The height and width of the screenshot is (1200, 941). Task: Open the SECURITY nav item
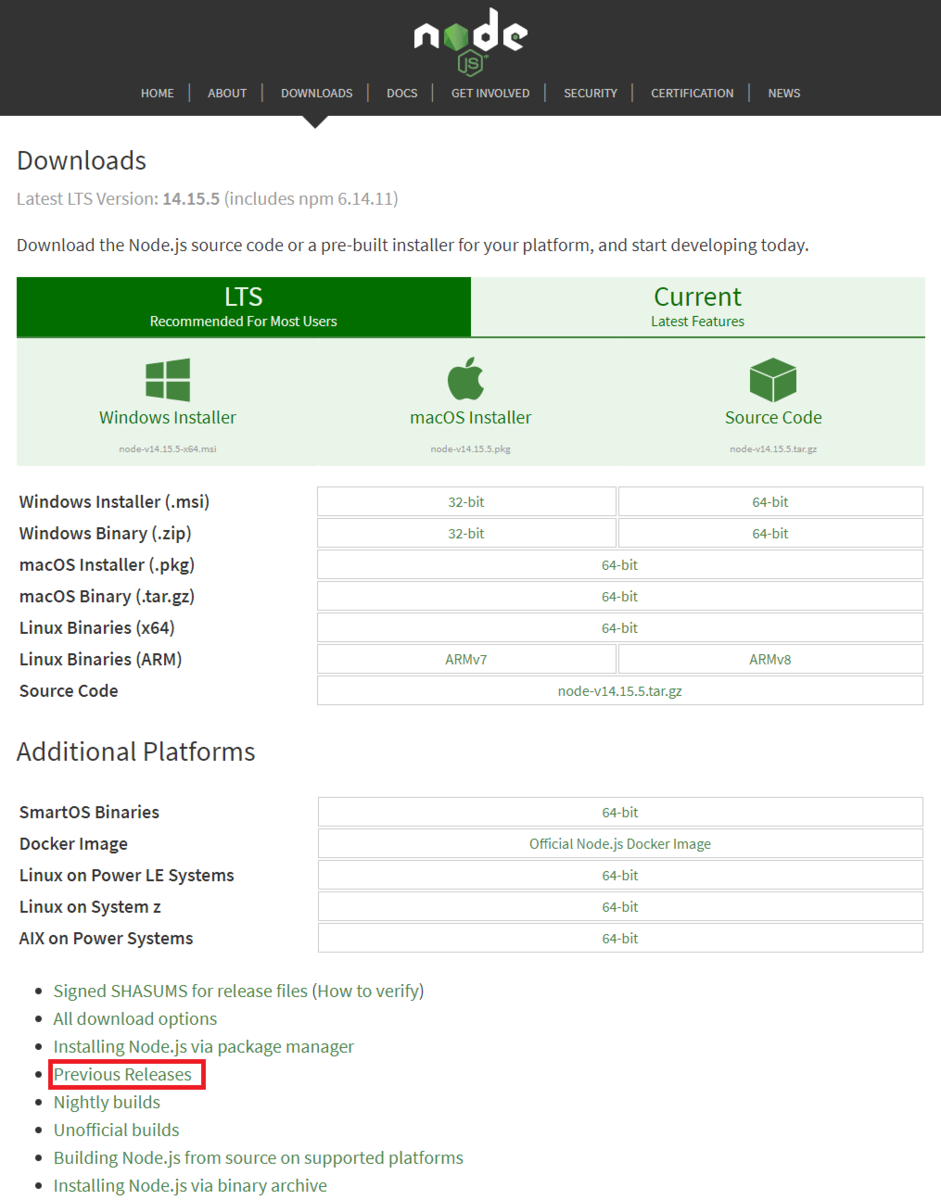(x=590, y=93)
